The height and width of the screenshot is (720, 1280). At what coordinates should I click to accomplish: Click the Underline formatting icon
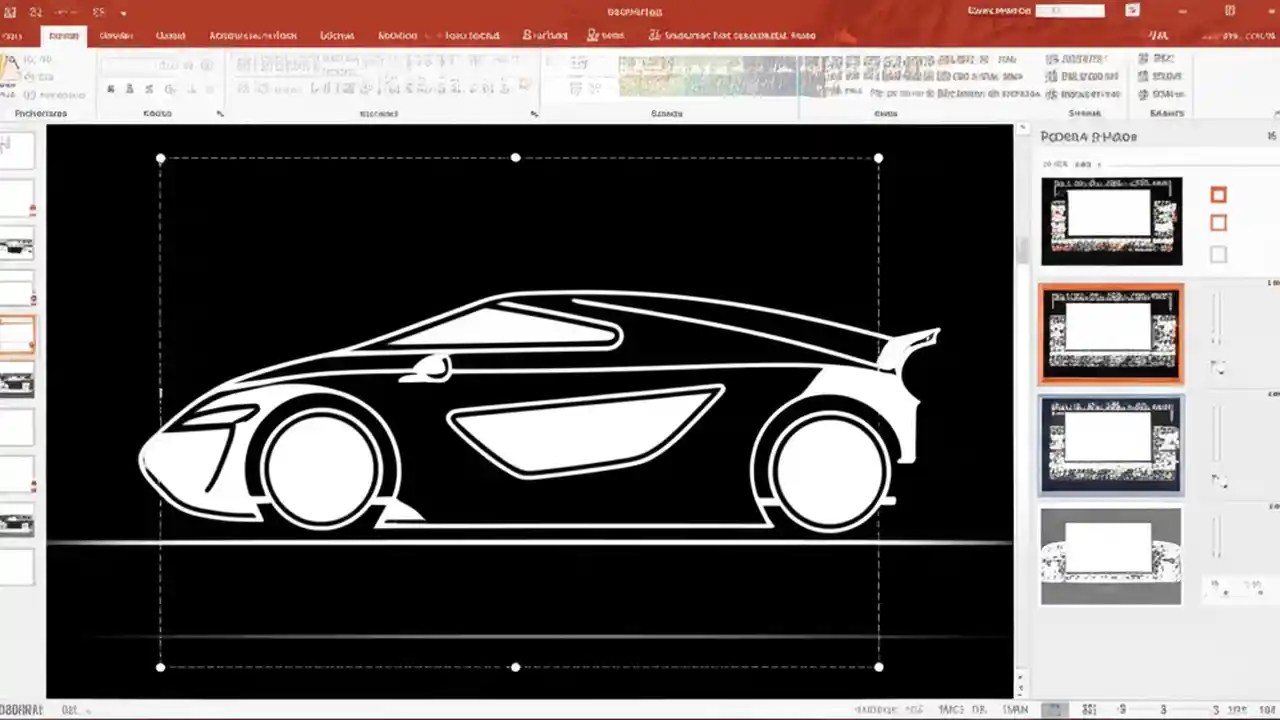[151, 88]
